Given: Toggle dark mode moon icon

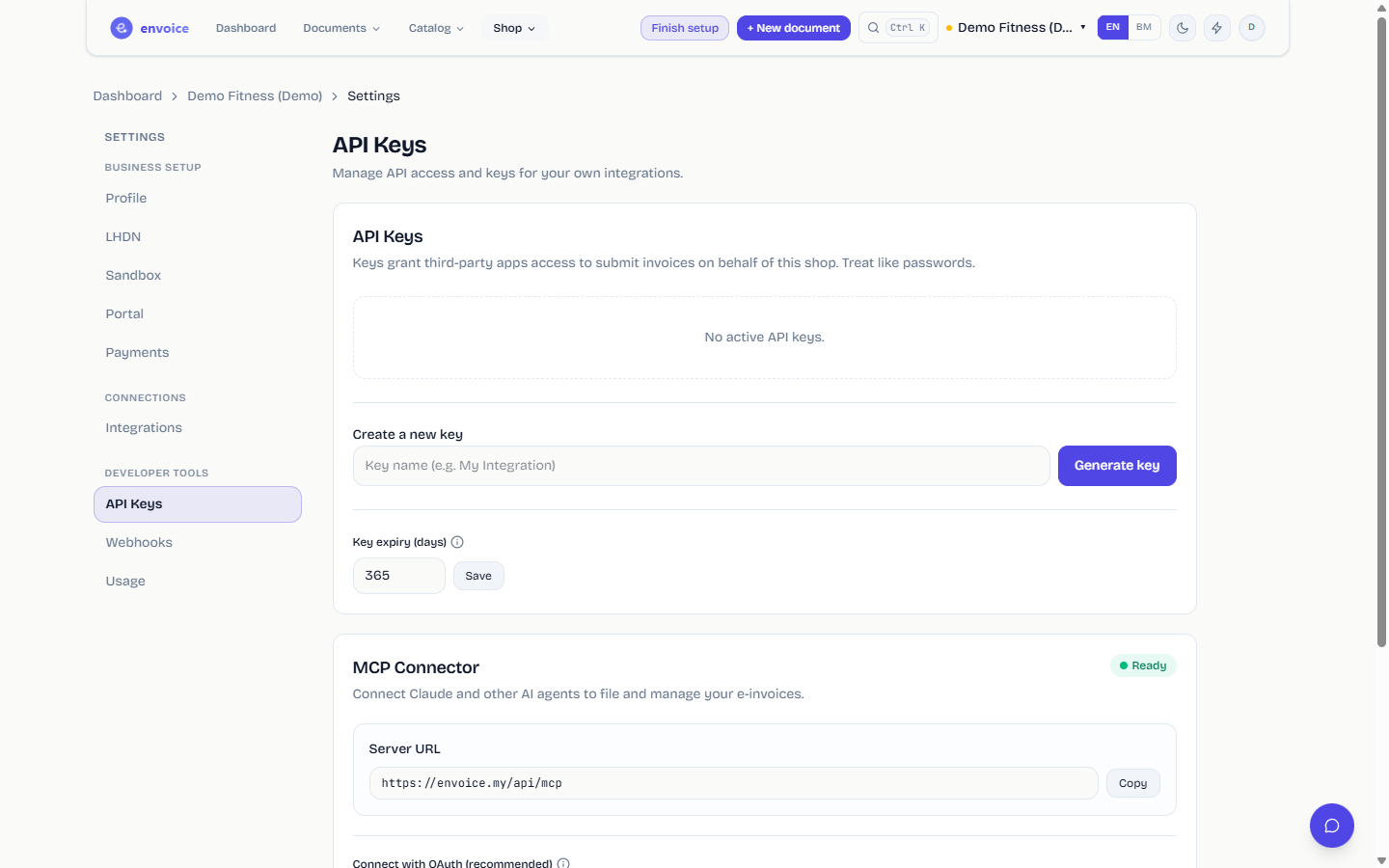Looking at the screenshot, I should (1183, 28).
